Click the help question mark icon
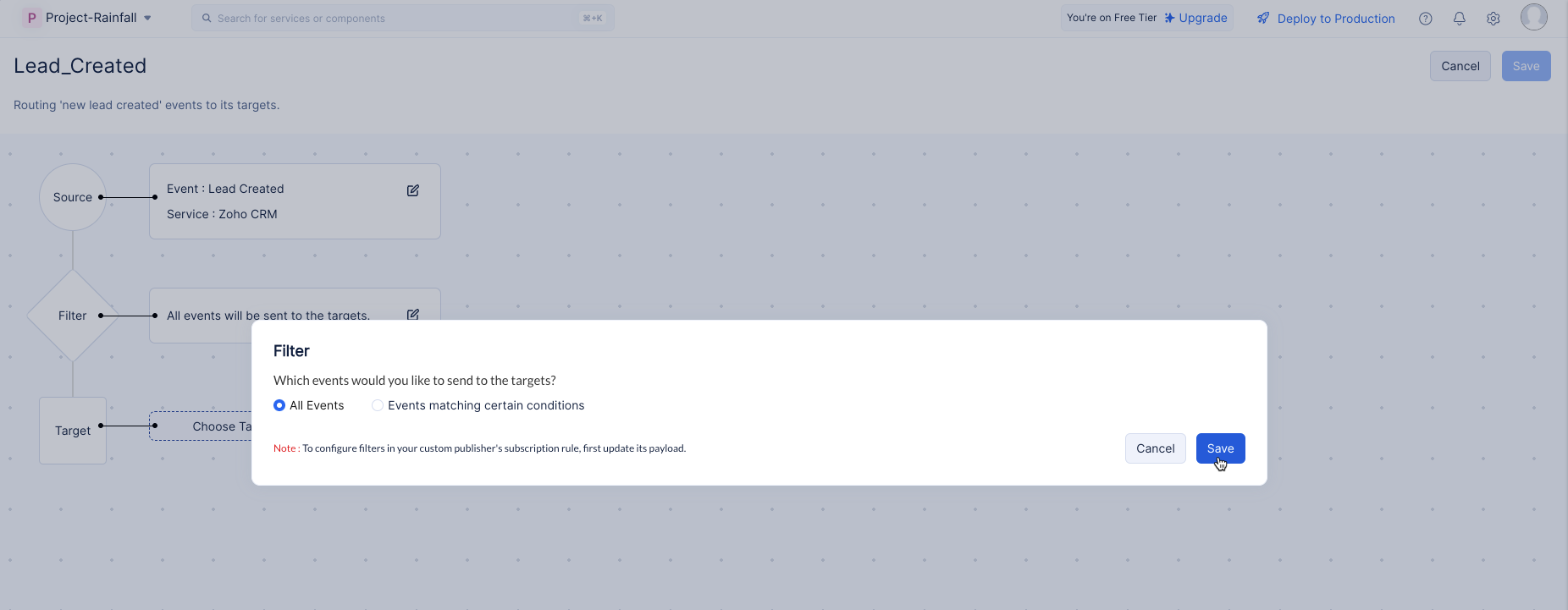The width and height of the screenshot is (1568, 610). coord(1426,19)
